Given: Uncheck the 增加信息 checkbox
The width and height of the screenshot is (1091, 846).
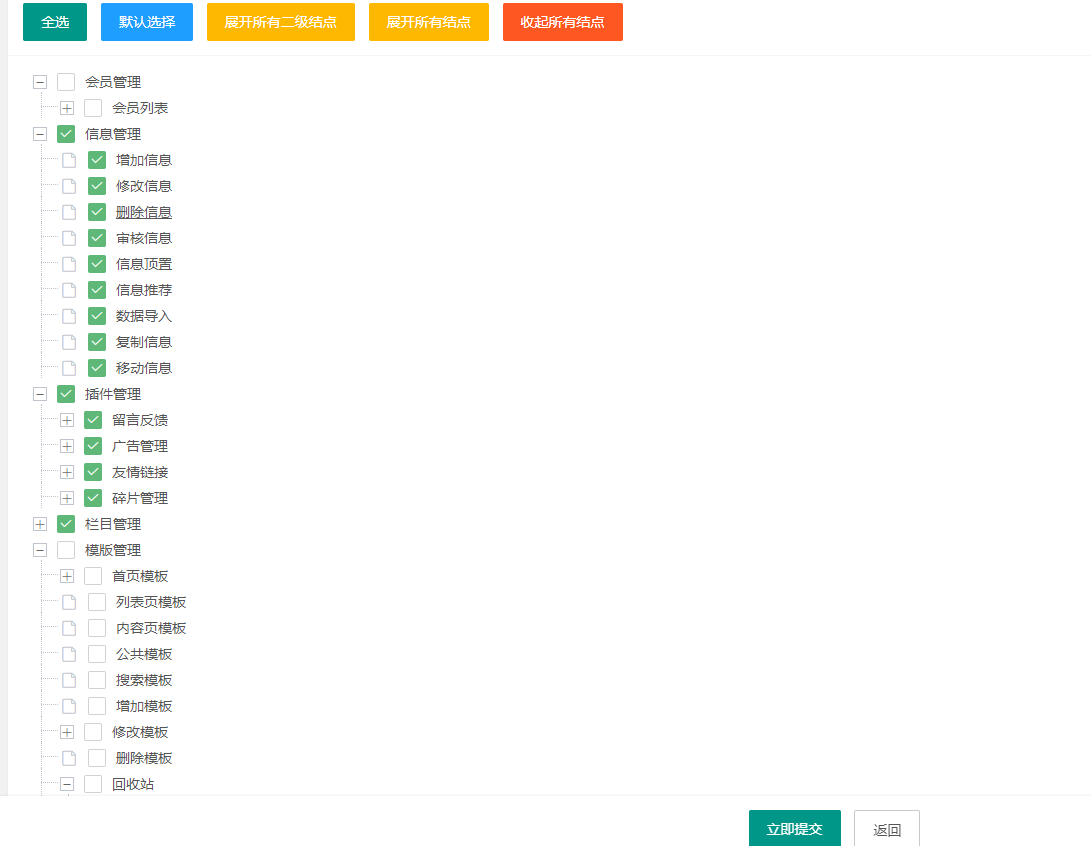Looking at the screenshot, I should click(x=97, y=160).
